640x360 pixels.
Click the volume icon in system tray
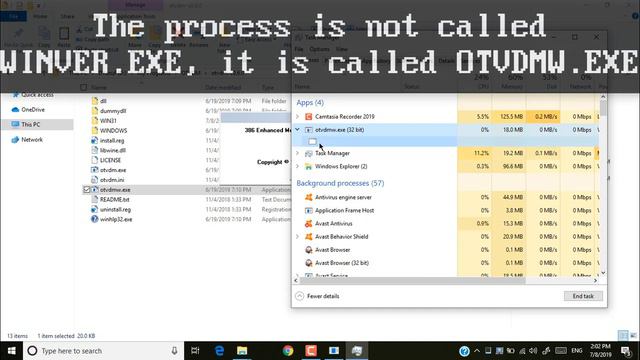pos(533,351)
